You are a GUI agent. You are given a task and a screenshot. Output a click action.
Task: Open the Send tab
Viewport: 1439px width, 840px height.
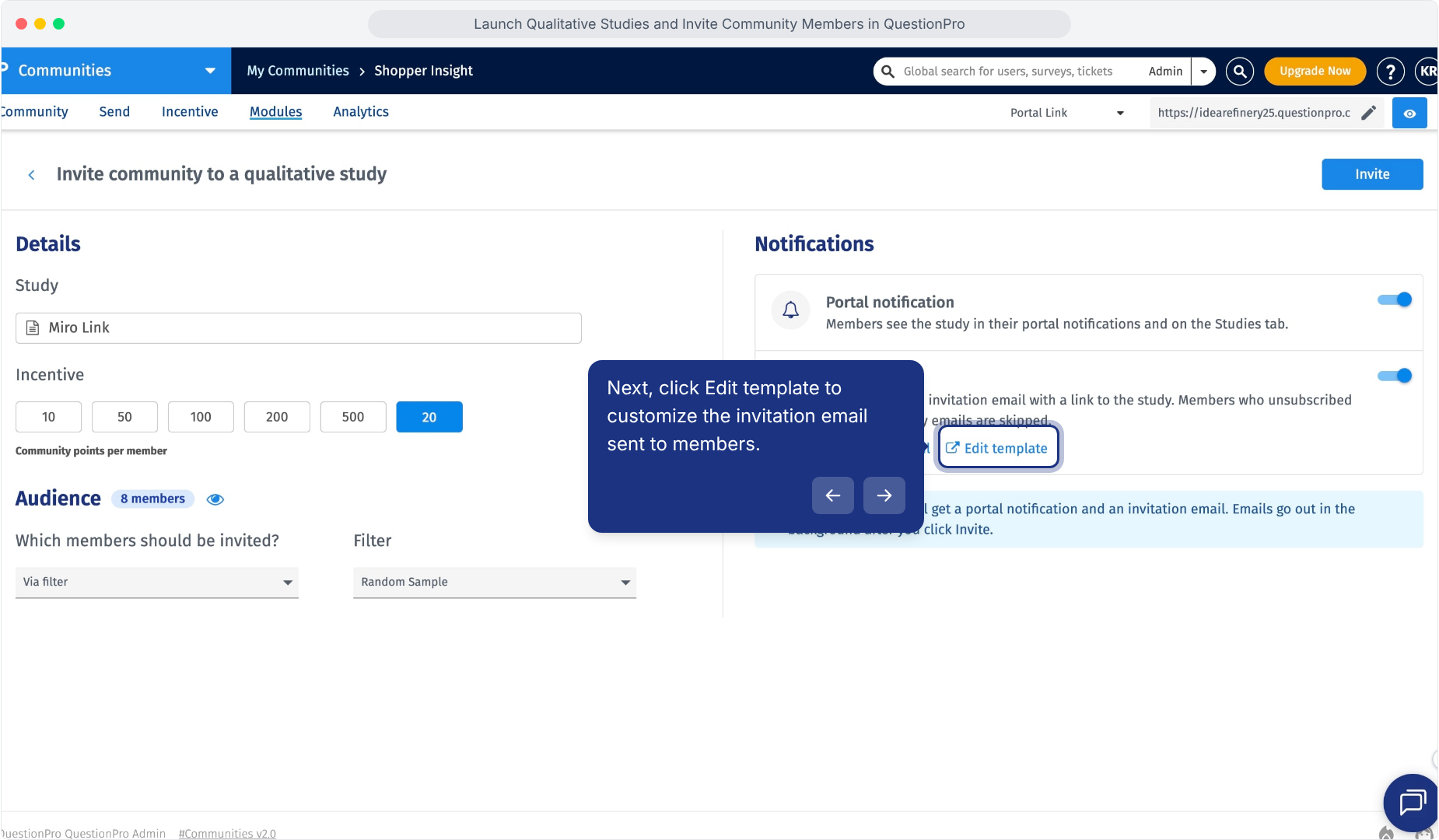point(114,111)
